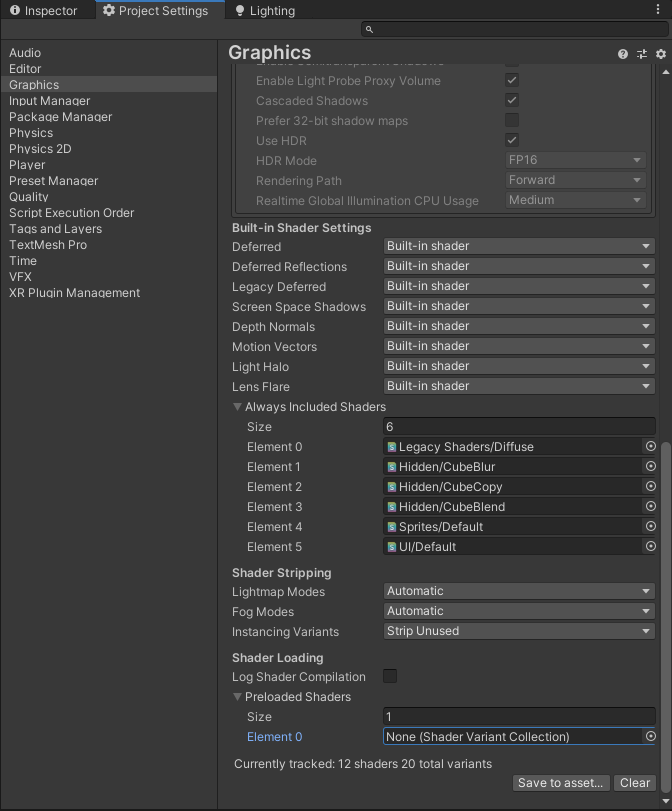Screen dimensions: 672x811
Task: Open the window's three-dot options menu
Action: (x=658, y=9)
